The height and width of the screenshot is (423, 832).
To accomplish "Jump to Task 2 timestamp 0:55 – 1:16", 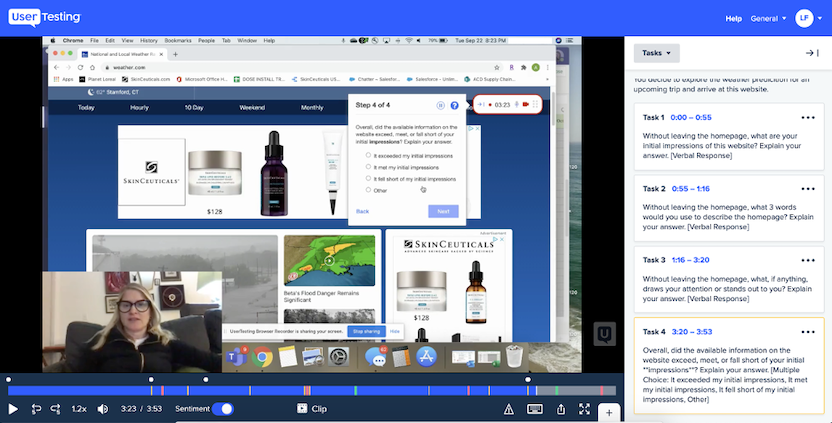I will pos(690,189).
